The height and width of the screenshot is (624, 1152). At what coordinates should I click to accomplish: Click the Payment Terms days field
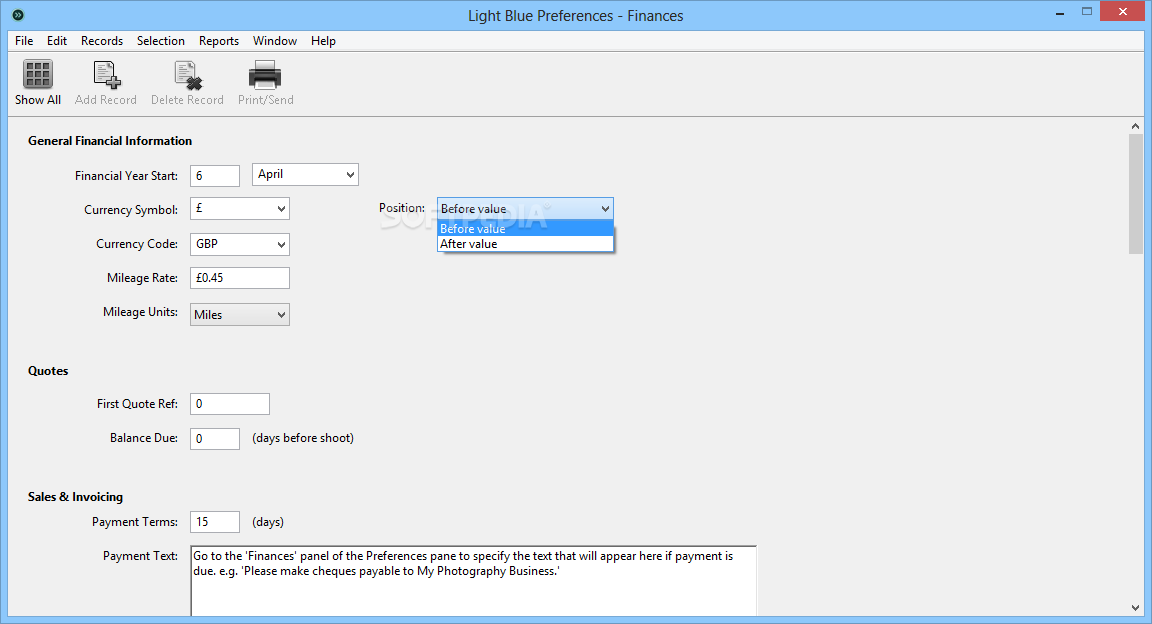[x=215, y=522]
